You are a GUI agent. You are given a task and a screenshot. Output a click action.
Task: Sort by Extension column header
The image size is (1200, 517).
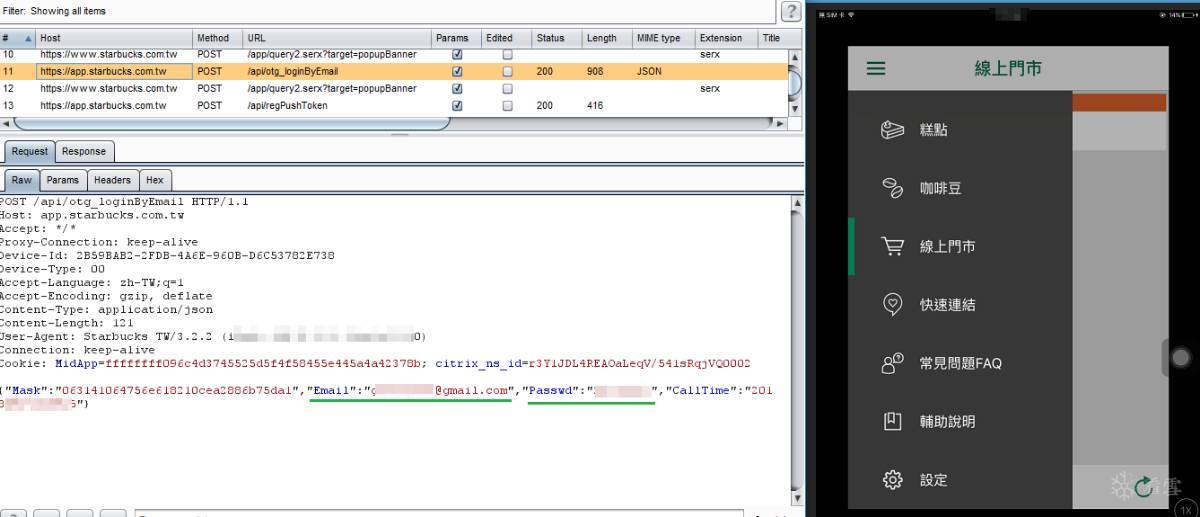tap(727, 38)
